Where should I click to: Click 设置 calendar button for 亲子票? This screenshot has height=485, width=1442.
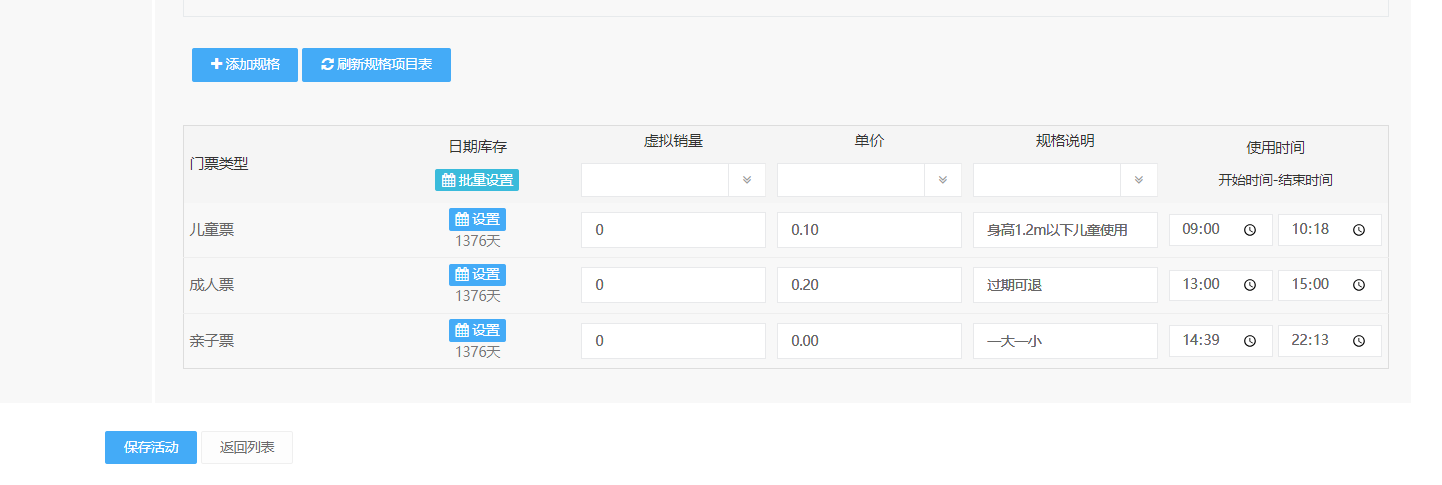pos(477,330)
